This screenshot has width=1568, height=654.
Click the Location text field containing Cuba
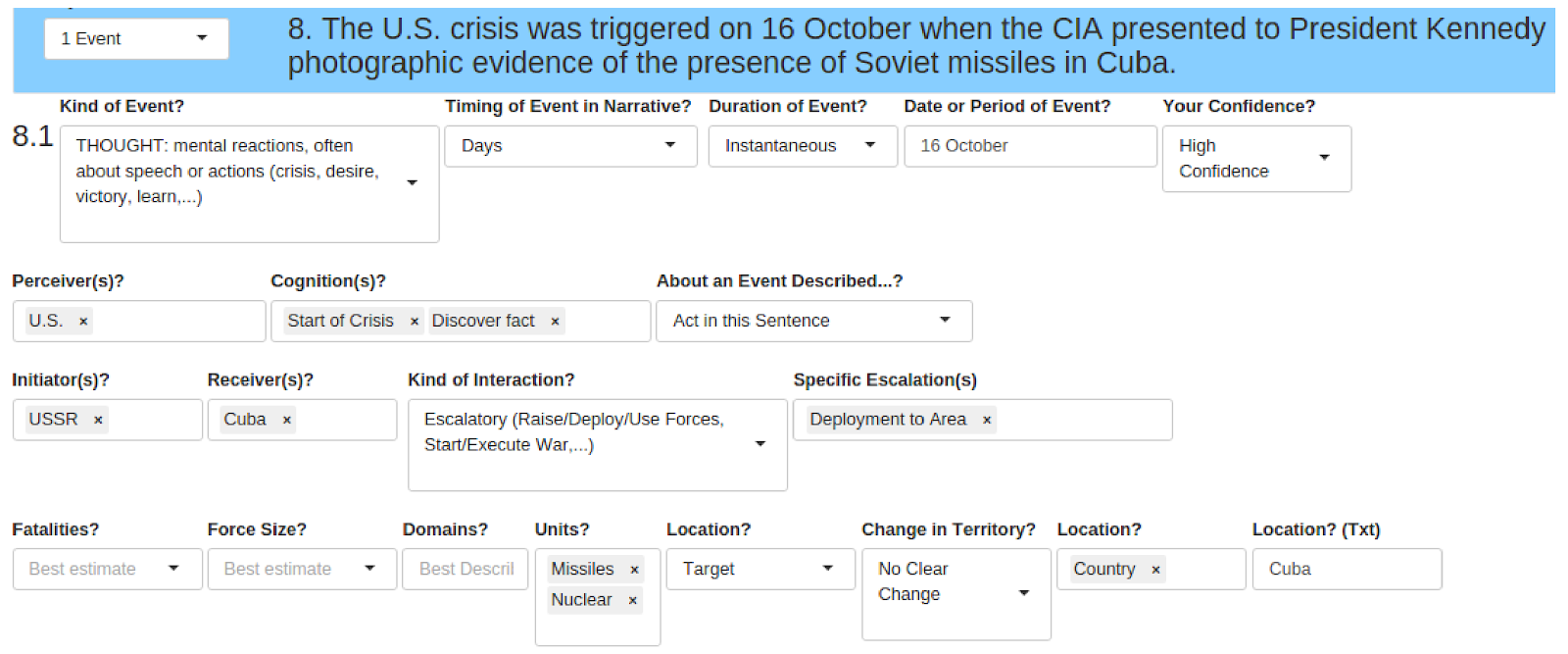1347,569
